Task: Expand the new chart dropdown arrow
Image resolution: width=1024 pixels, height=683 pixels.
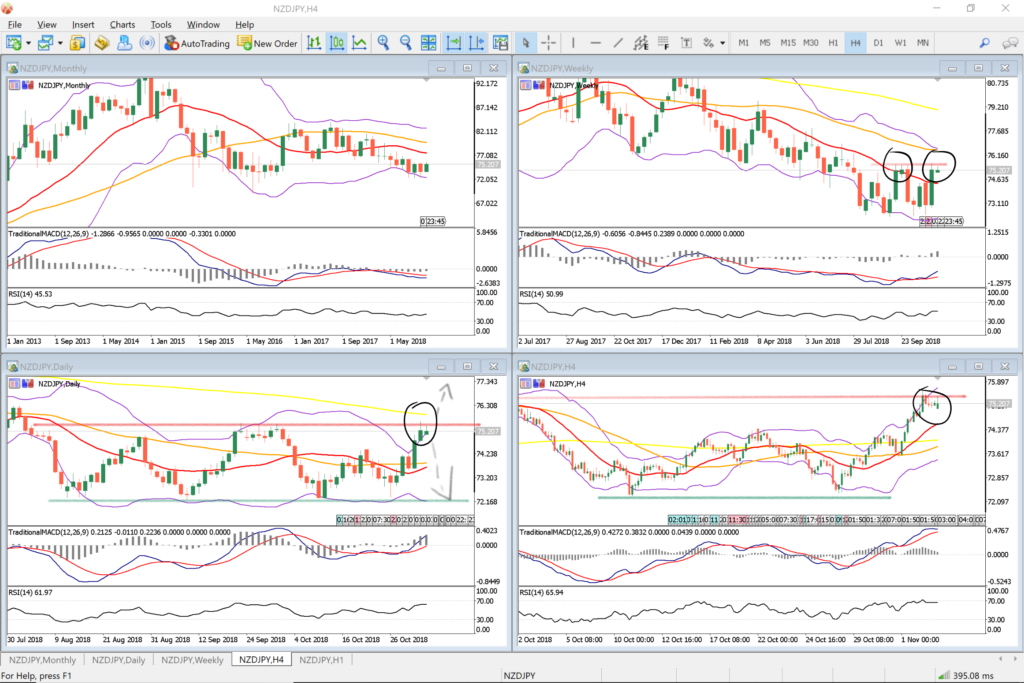Action: pyautogui.click(x=29, y=43)
